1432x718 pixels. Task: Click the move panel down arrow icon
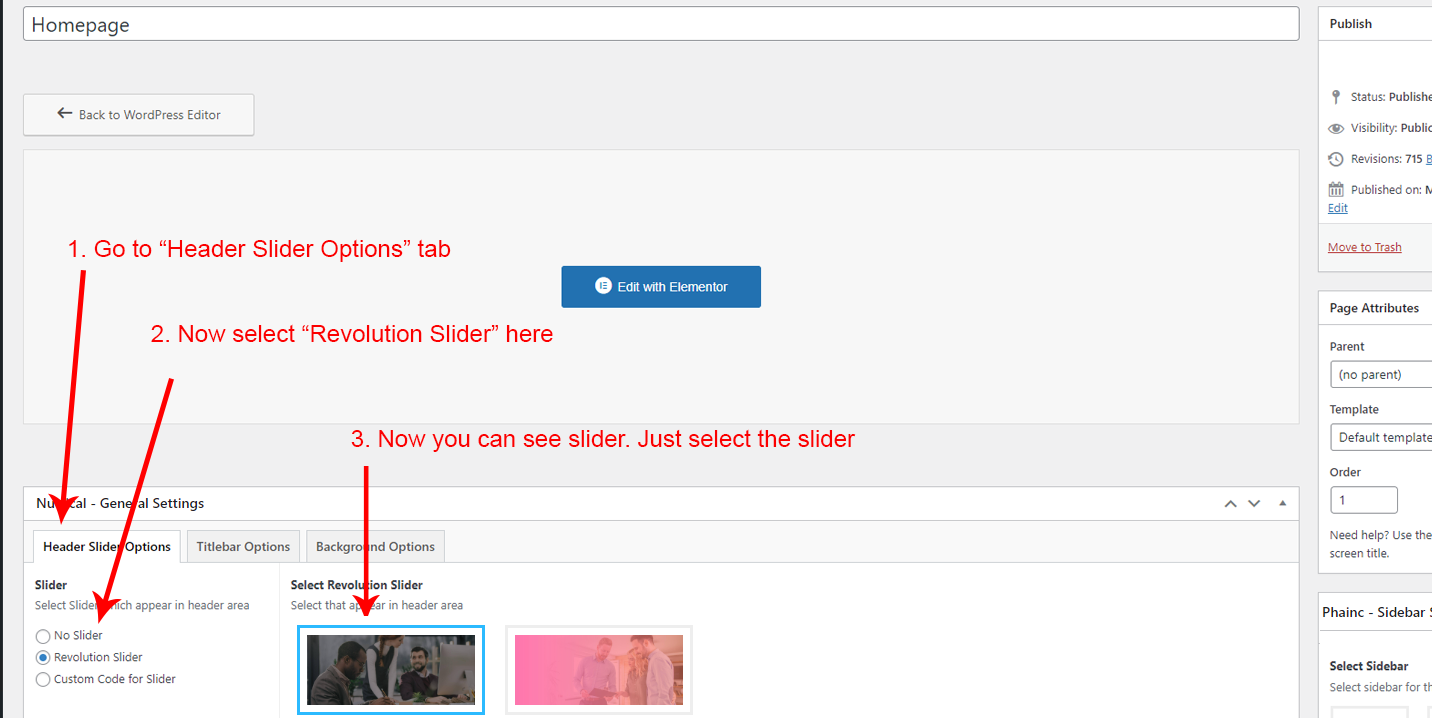click(1254, 503)
